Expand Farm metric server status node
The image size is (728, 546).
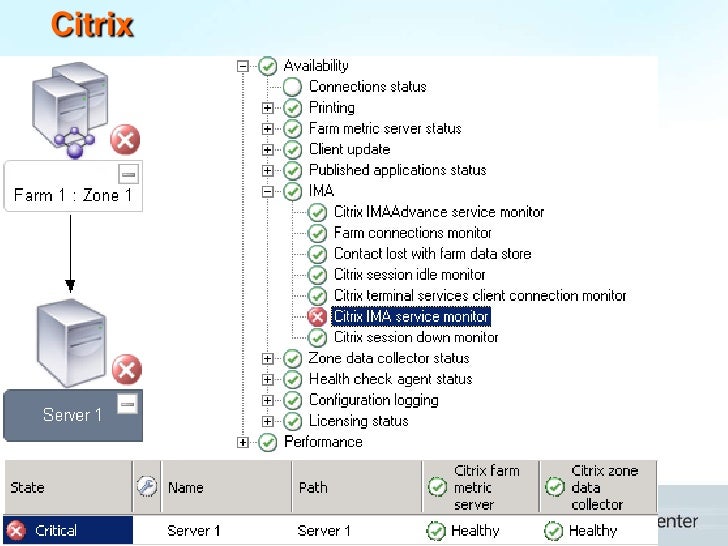click(x=267, y=129)
